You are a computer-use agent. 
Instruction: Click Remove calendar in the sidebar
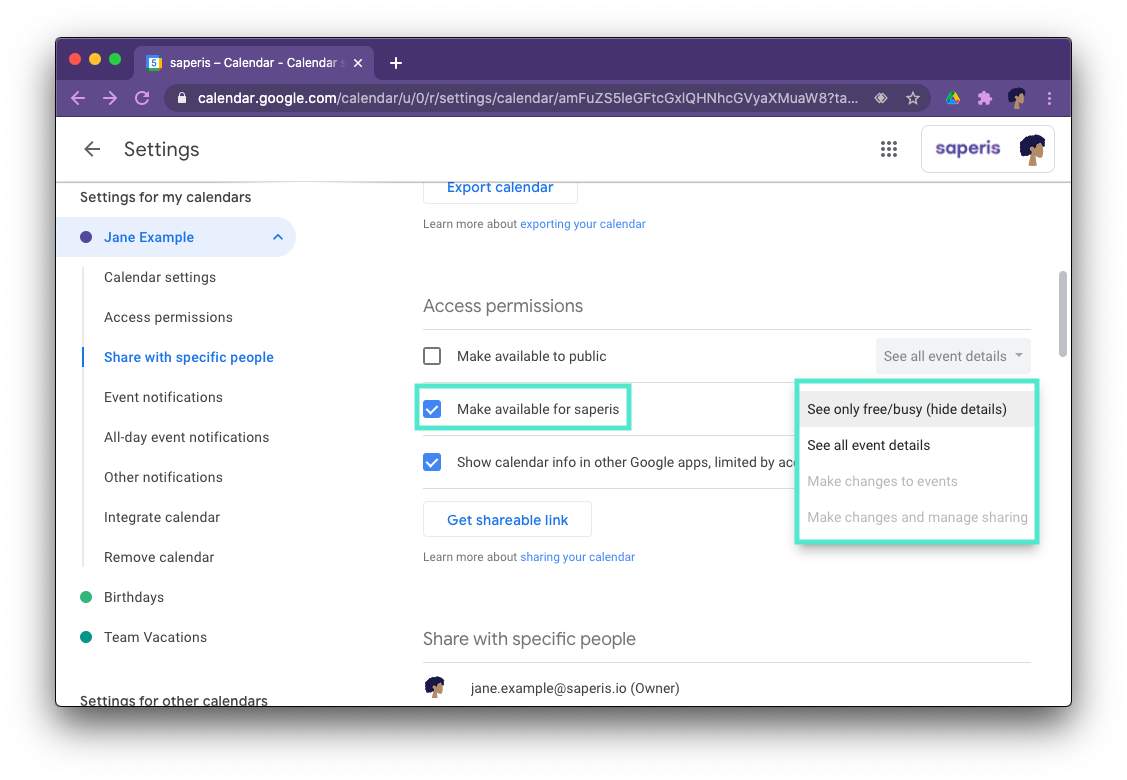coord(159,557)
